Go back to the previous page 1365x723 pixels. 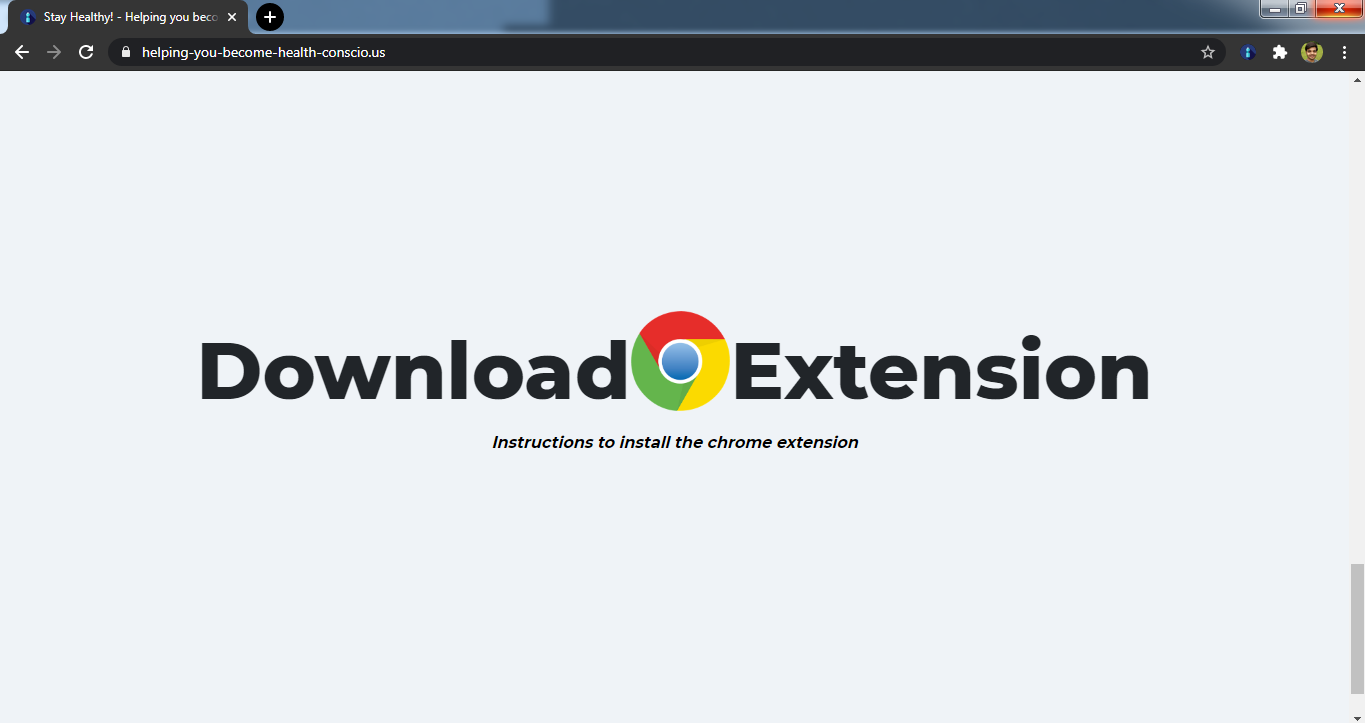click(22, 52)
